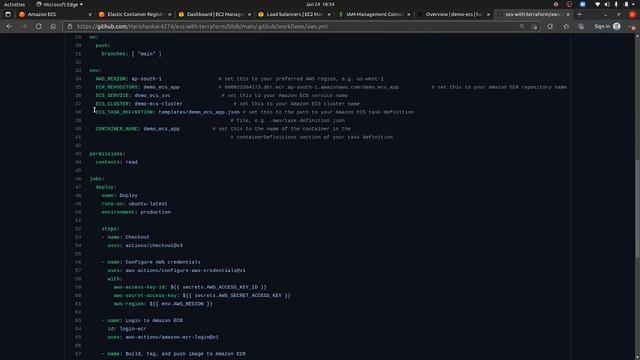Click the volume speaker icon
Viewport: 640px width, 360px height.
tap(607, 4)
